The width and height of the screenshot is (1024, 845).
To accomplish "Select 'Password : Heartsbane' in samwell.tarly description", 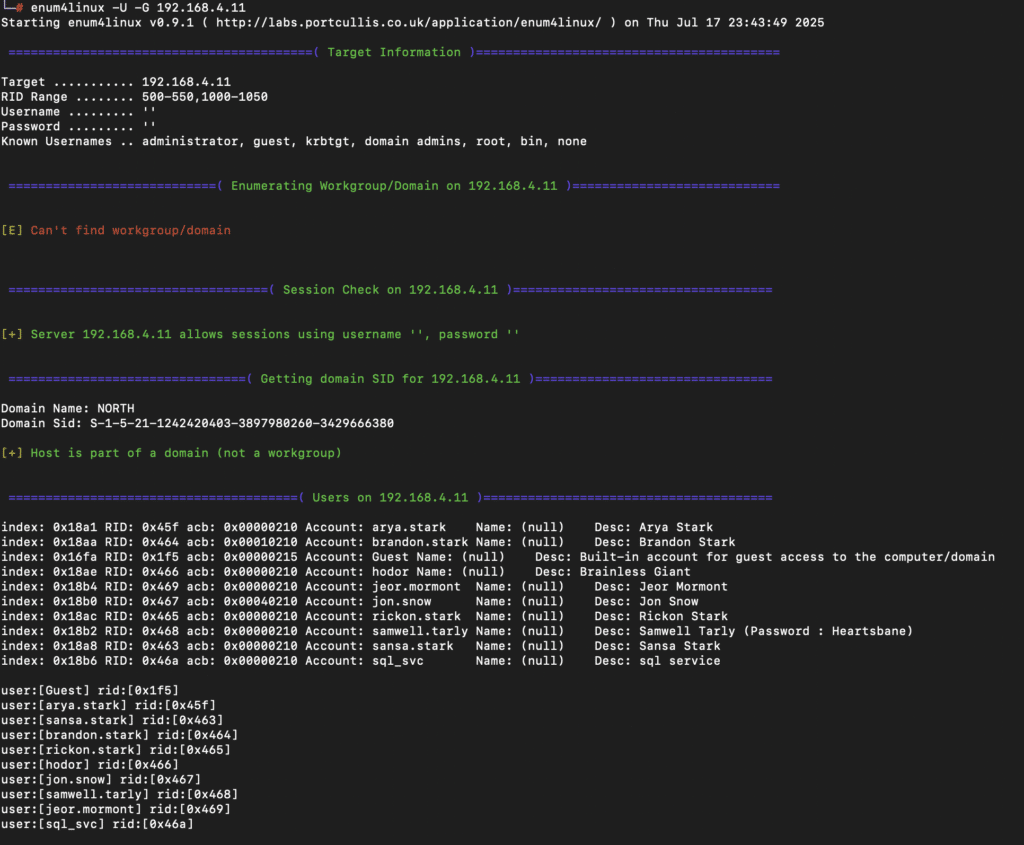I will [x=828, y=631].
